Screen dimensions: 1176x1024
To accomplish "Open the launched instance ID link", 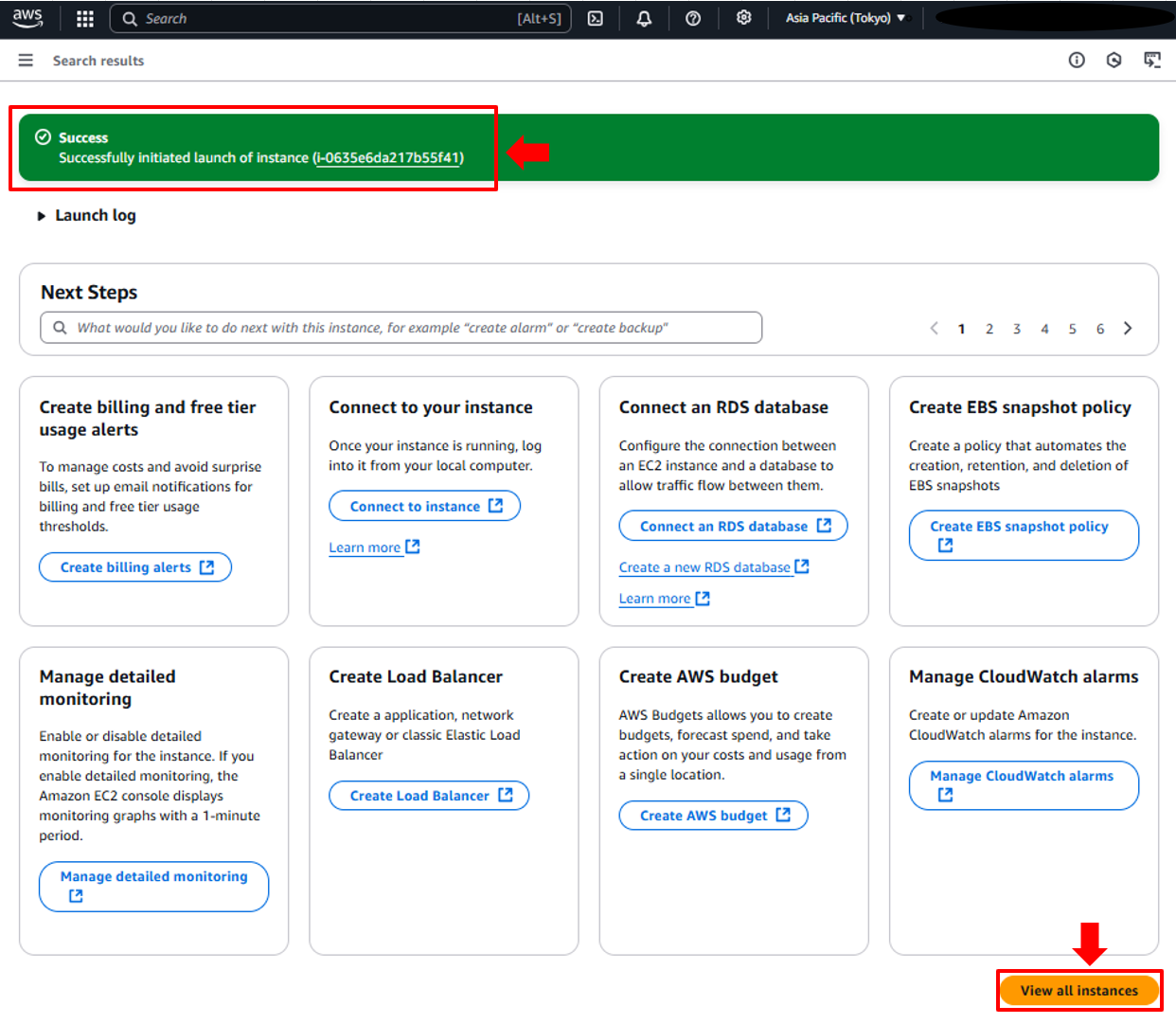I will 388,158.
